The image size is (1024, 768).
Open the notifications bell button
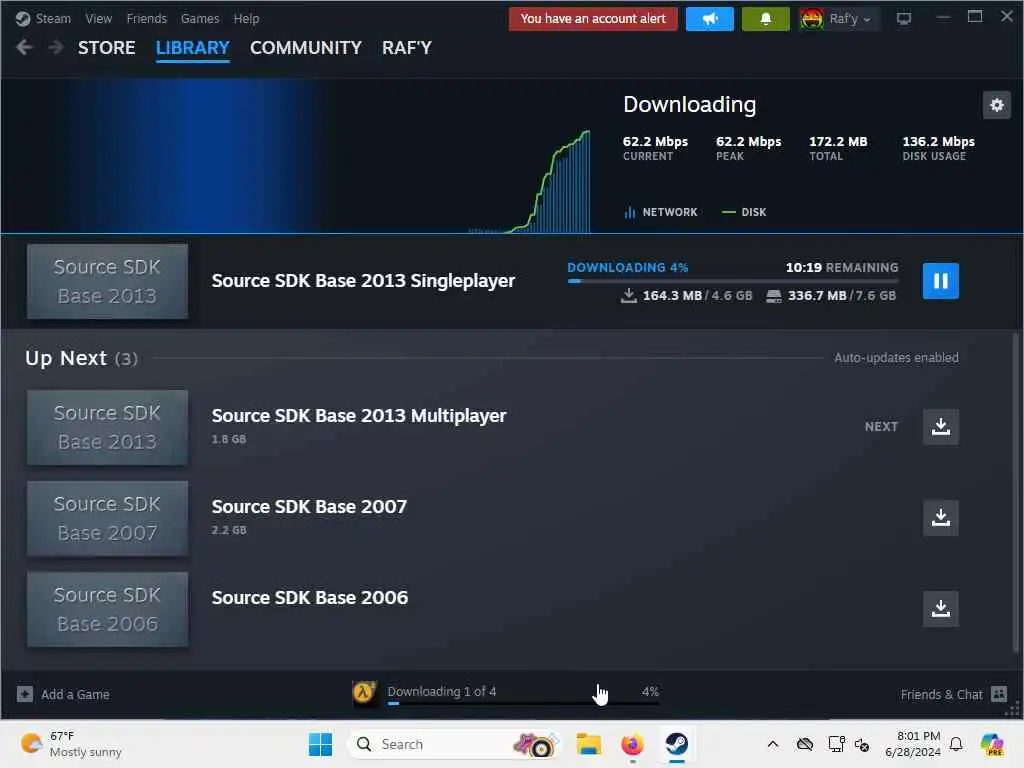pos(765,19)
